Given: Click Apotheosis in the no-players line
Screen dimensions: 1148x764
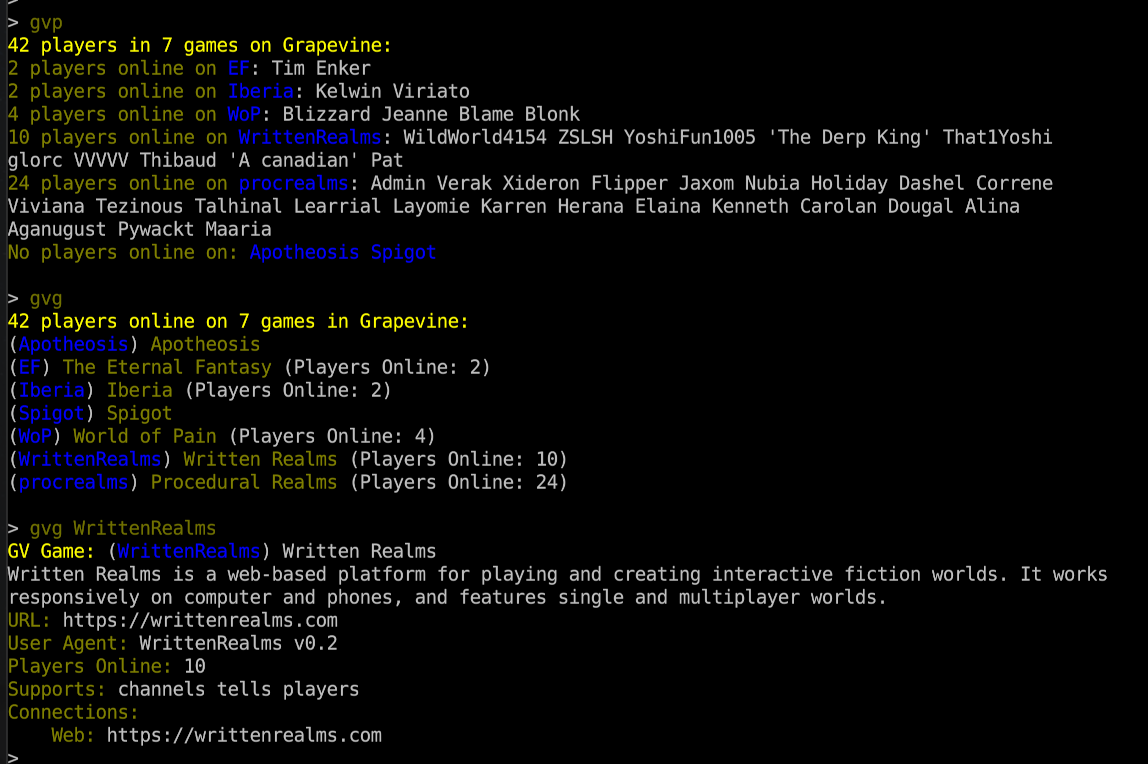Looking at the screenshot, I should coord(305,252).
